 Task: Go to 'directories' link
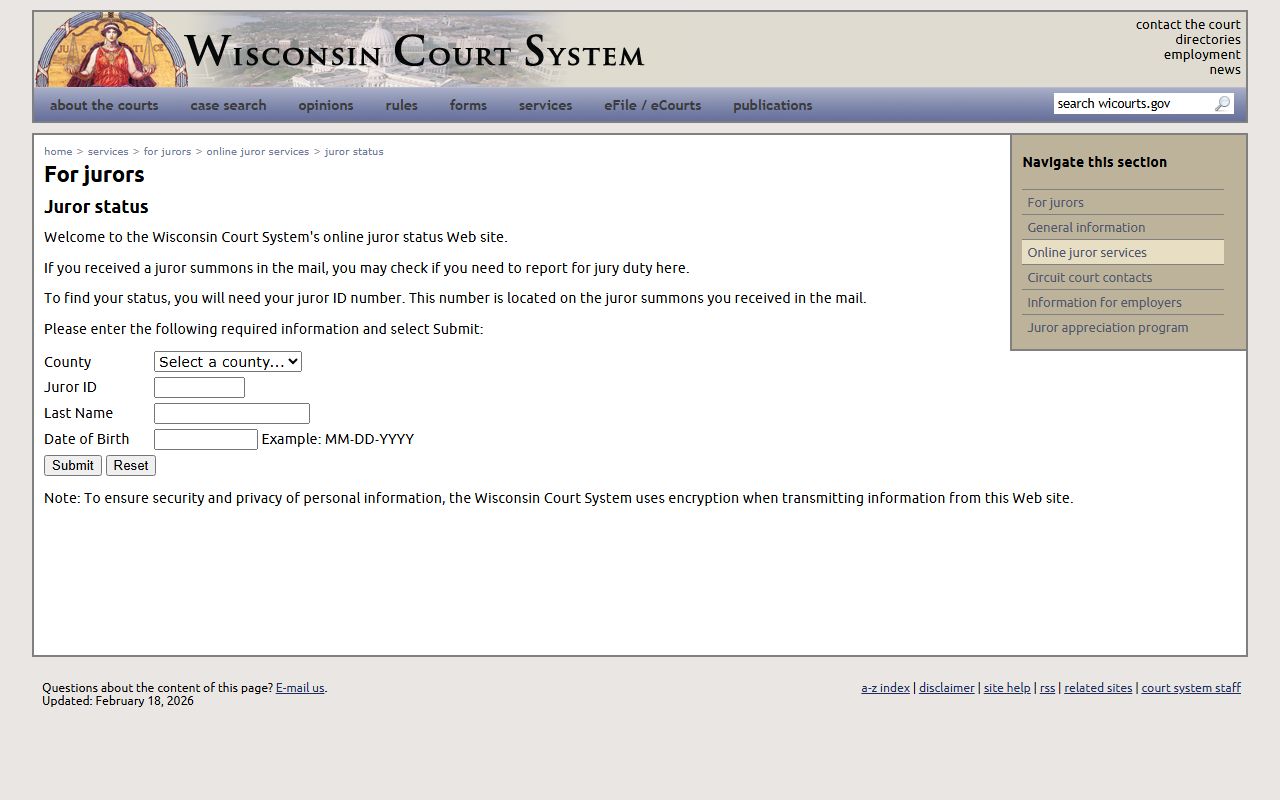(1208, 40)
